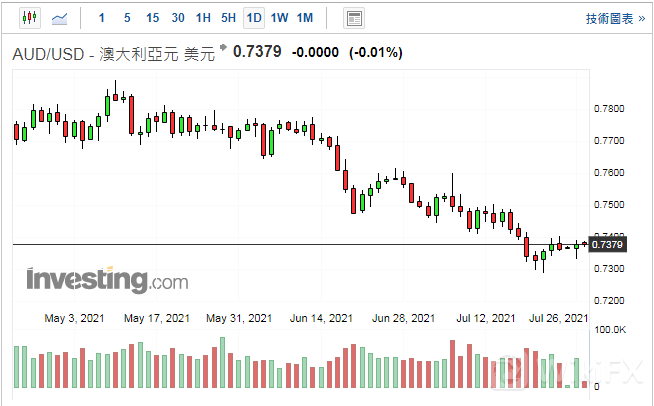The image size is (654, 406).
Task: Select the 1M monthly interval
Action: [x=305, y=18]
